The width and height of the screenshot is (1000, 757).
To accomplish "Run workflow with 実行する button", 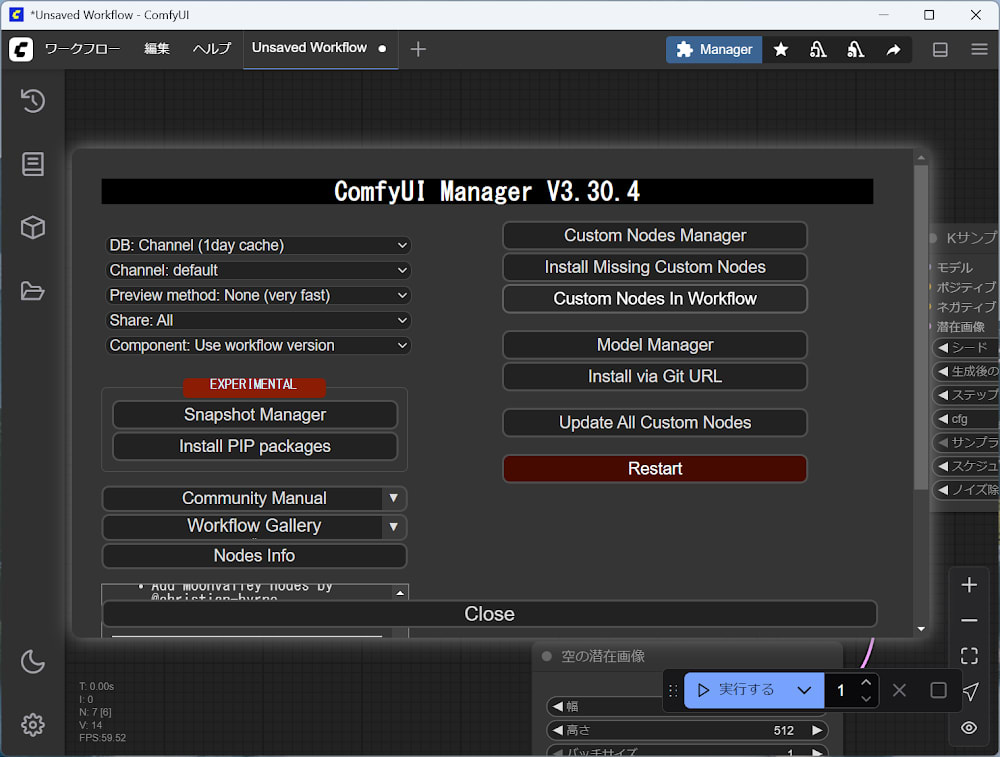I will (737, 690).
